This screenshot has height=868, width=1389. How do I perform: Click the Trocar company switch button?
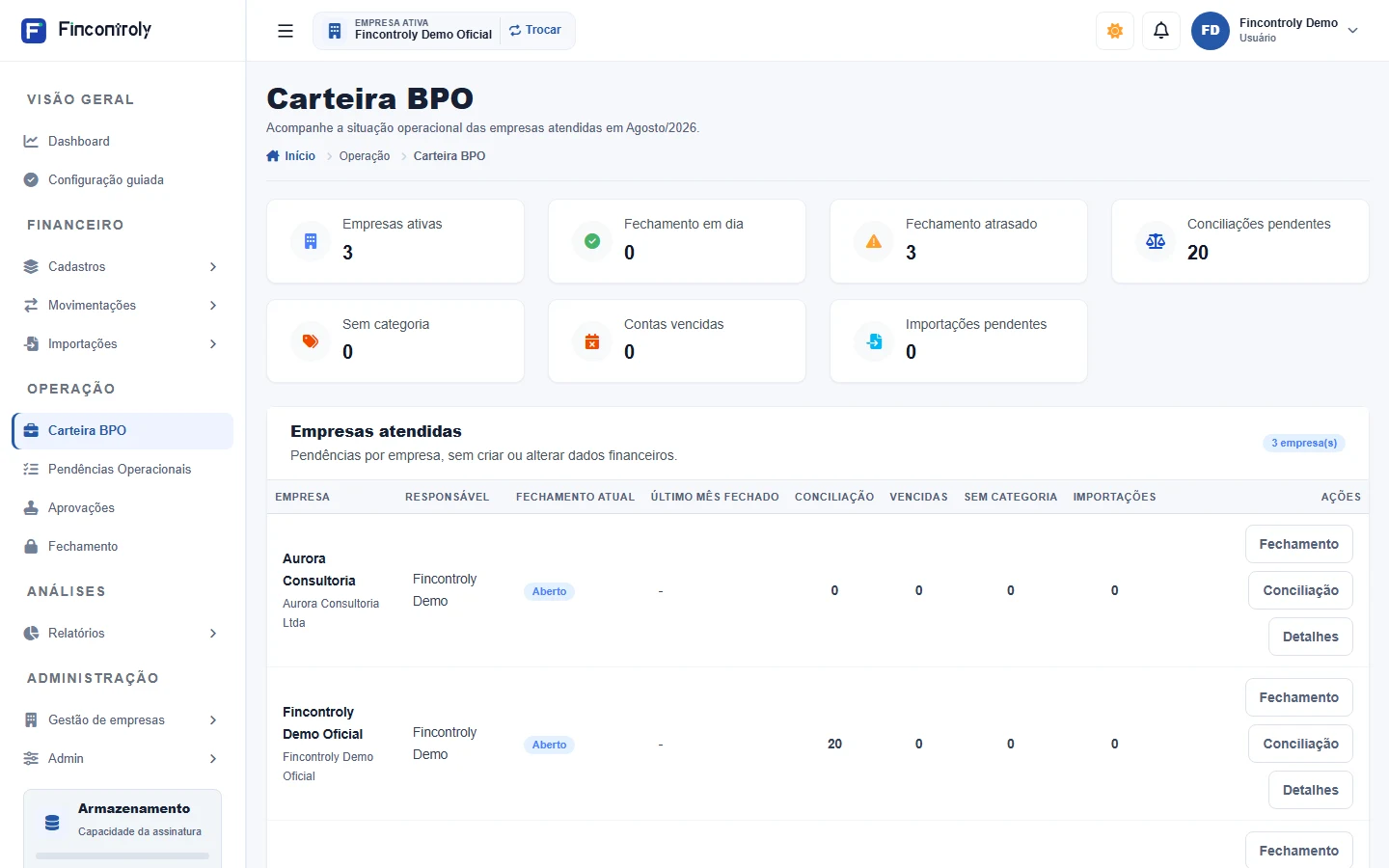click(x=535, y=30)
